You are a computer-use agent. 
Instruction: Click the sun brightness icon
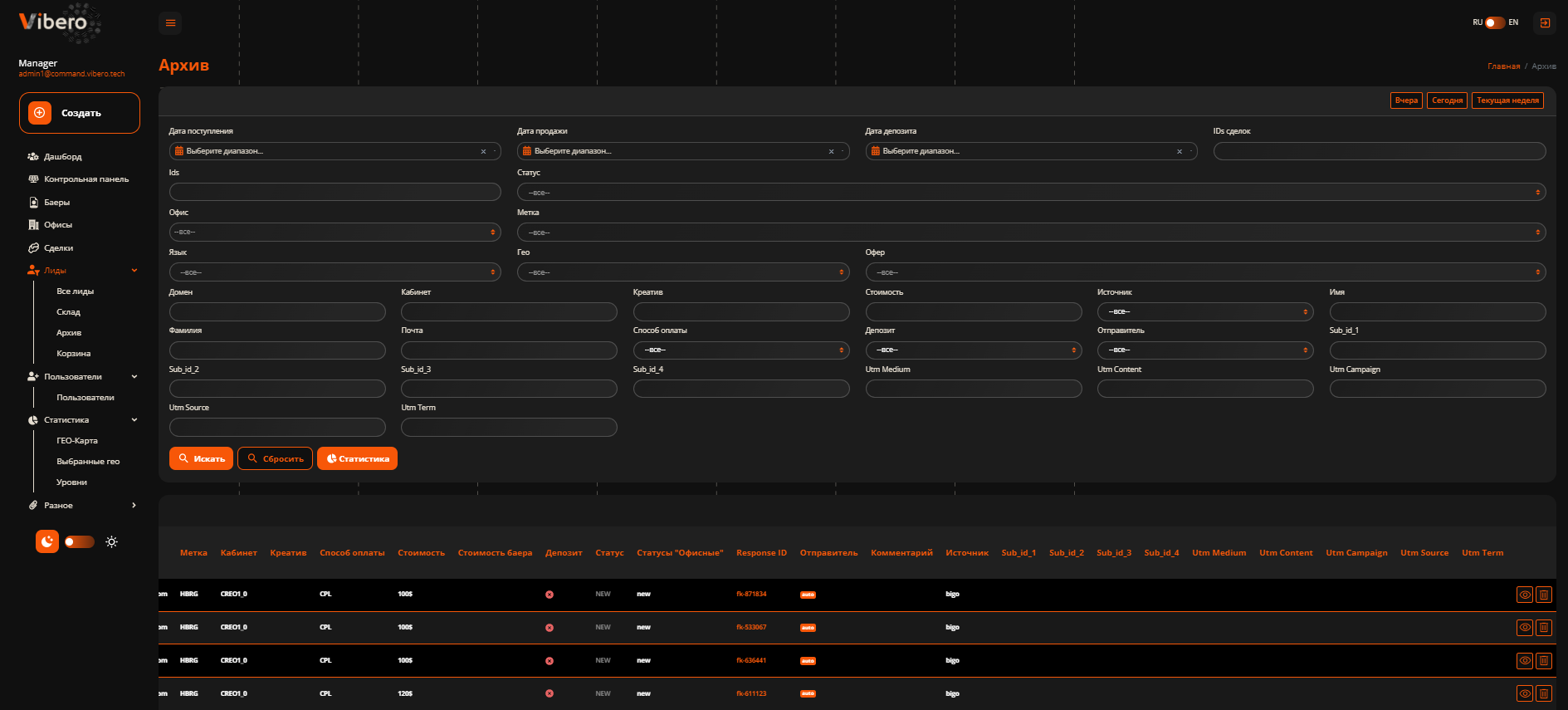point(111,542)
